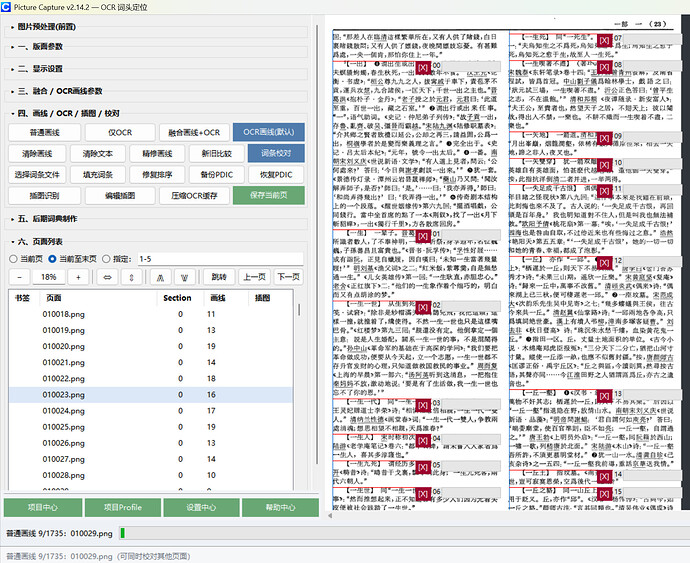Click the zoom in plus button
This screenshot has width=690, height=563.
click(78, 277)
